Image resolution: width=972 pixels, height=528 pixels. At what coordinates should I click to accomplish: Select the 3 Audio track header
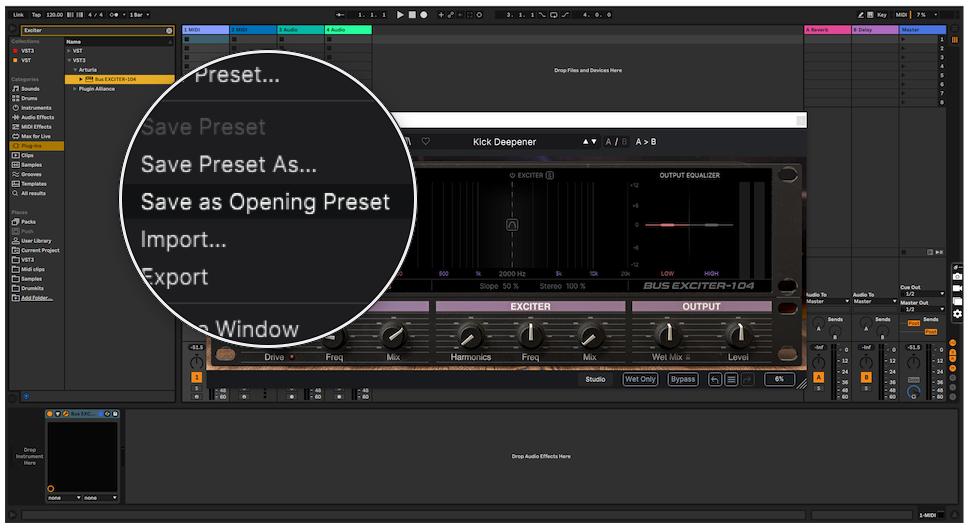[x=301, y=30]
